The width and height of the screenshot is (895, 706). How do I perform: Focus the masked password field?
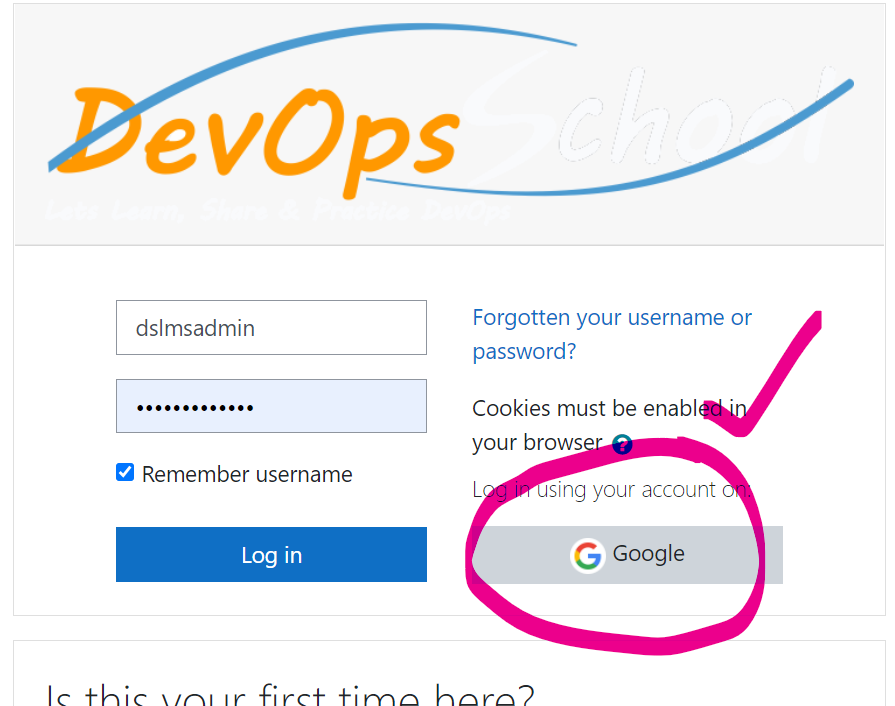[x=271, y=406]
